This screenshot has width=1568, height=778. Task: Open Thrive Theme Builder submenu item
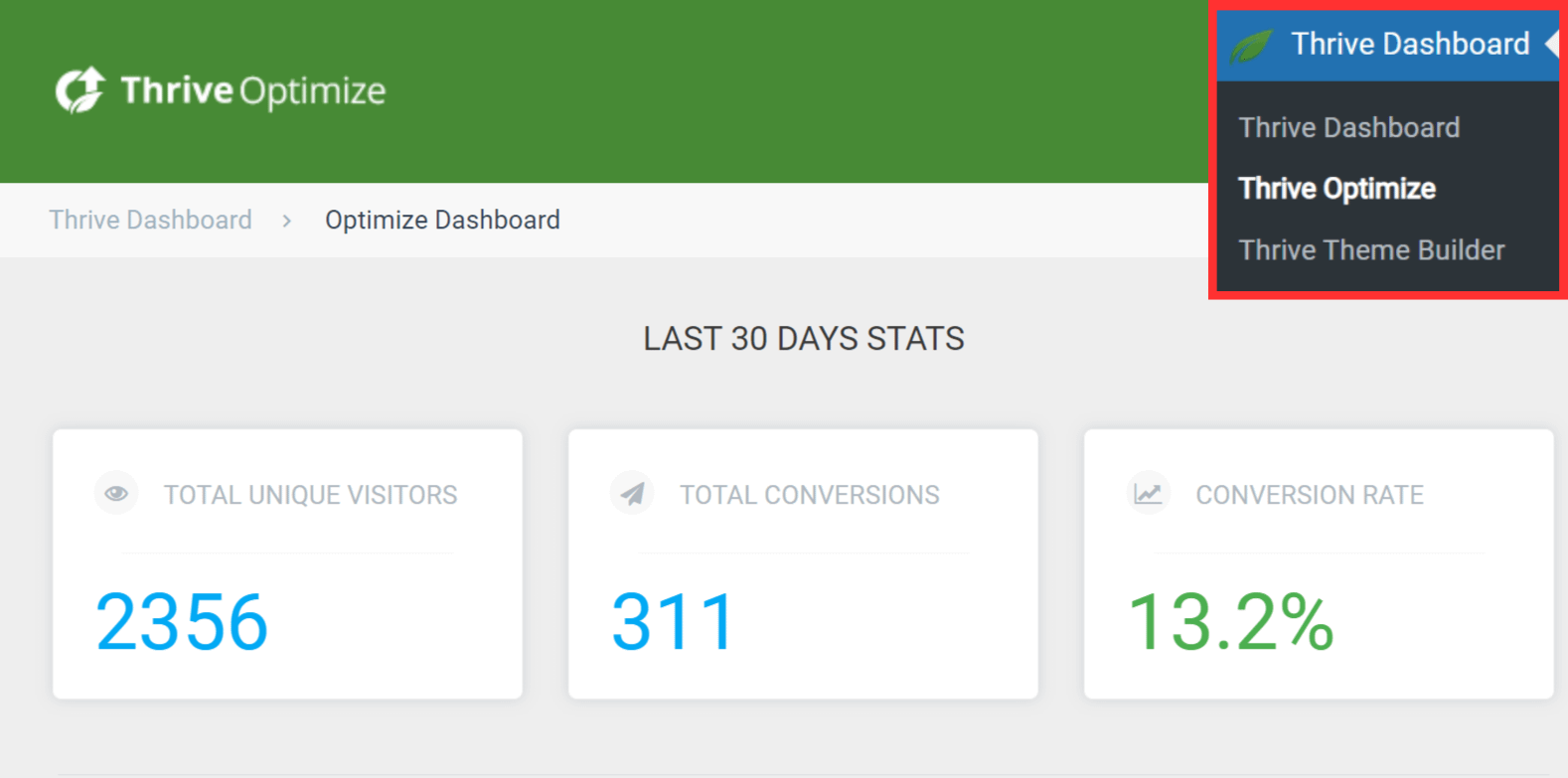(x=1371, y=250)
